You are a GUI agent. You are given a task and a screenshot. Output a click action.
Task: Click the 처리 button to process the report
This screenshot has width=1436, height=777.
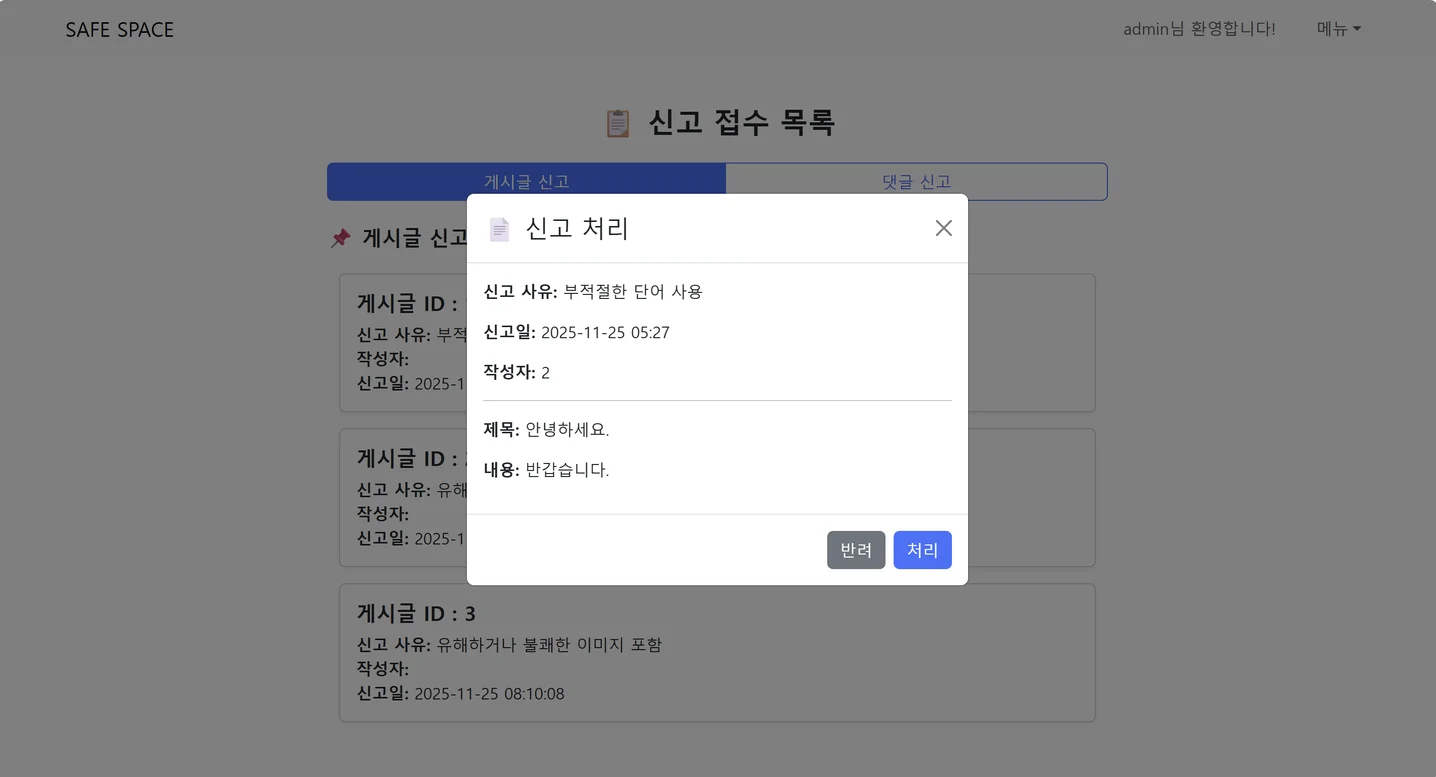point(922,549)
